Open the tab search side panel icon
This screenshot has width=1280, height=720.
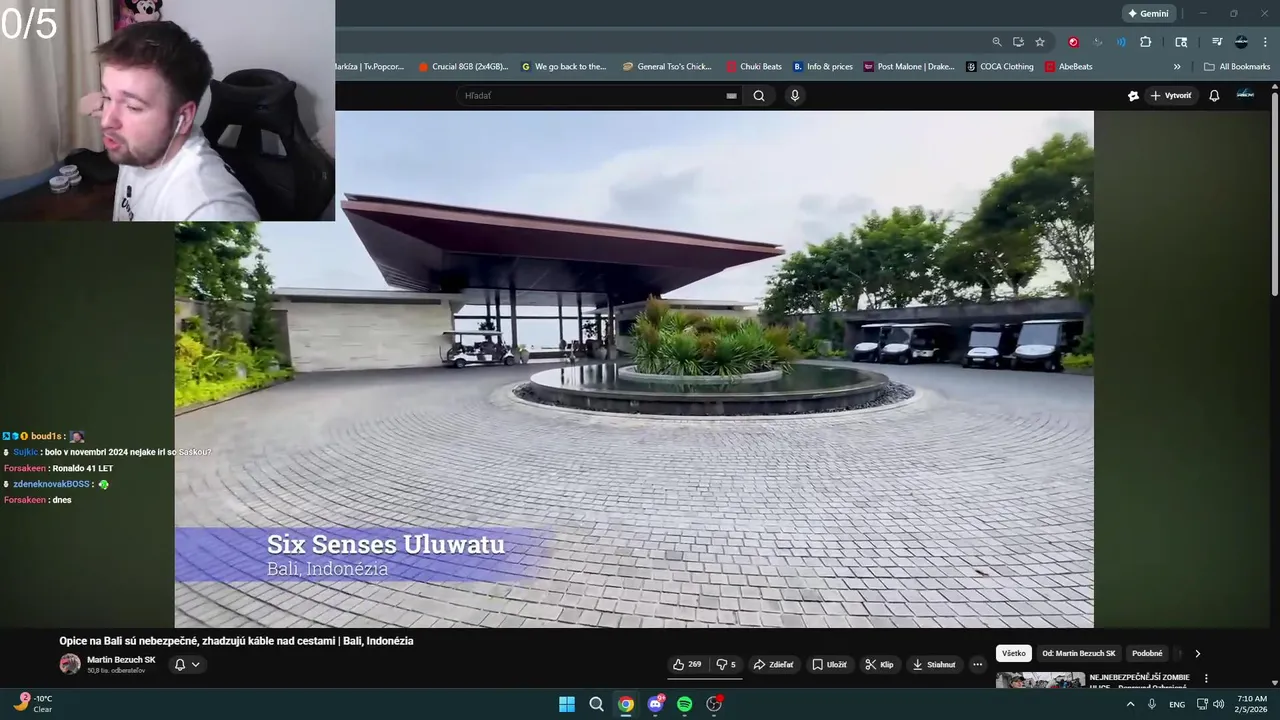click(1181, 42)
